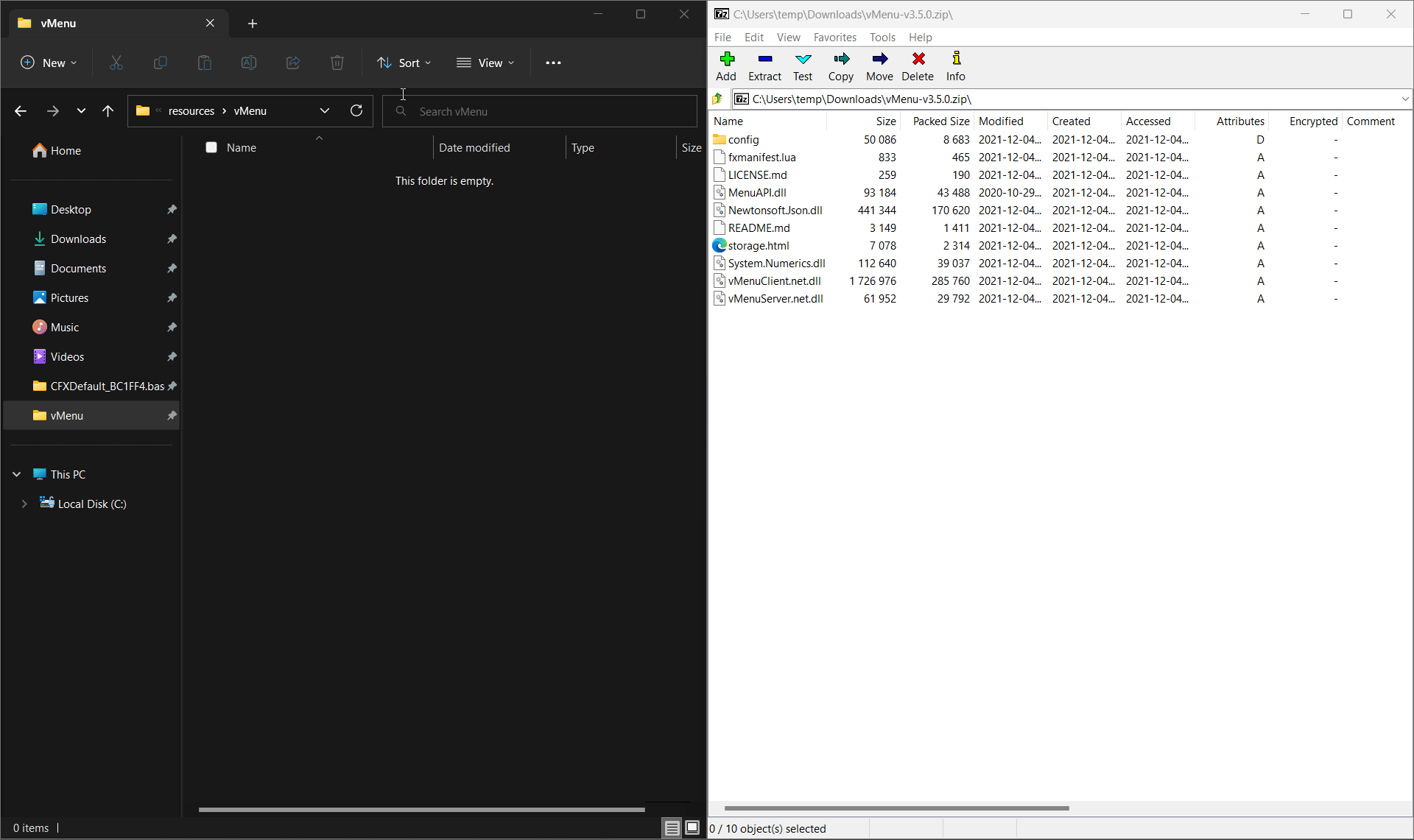Click inside the Search vMenu field

pyautogui.click(x=540, y=111)
